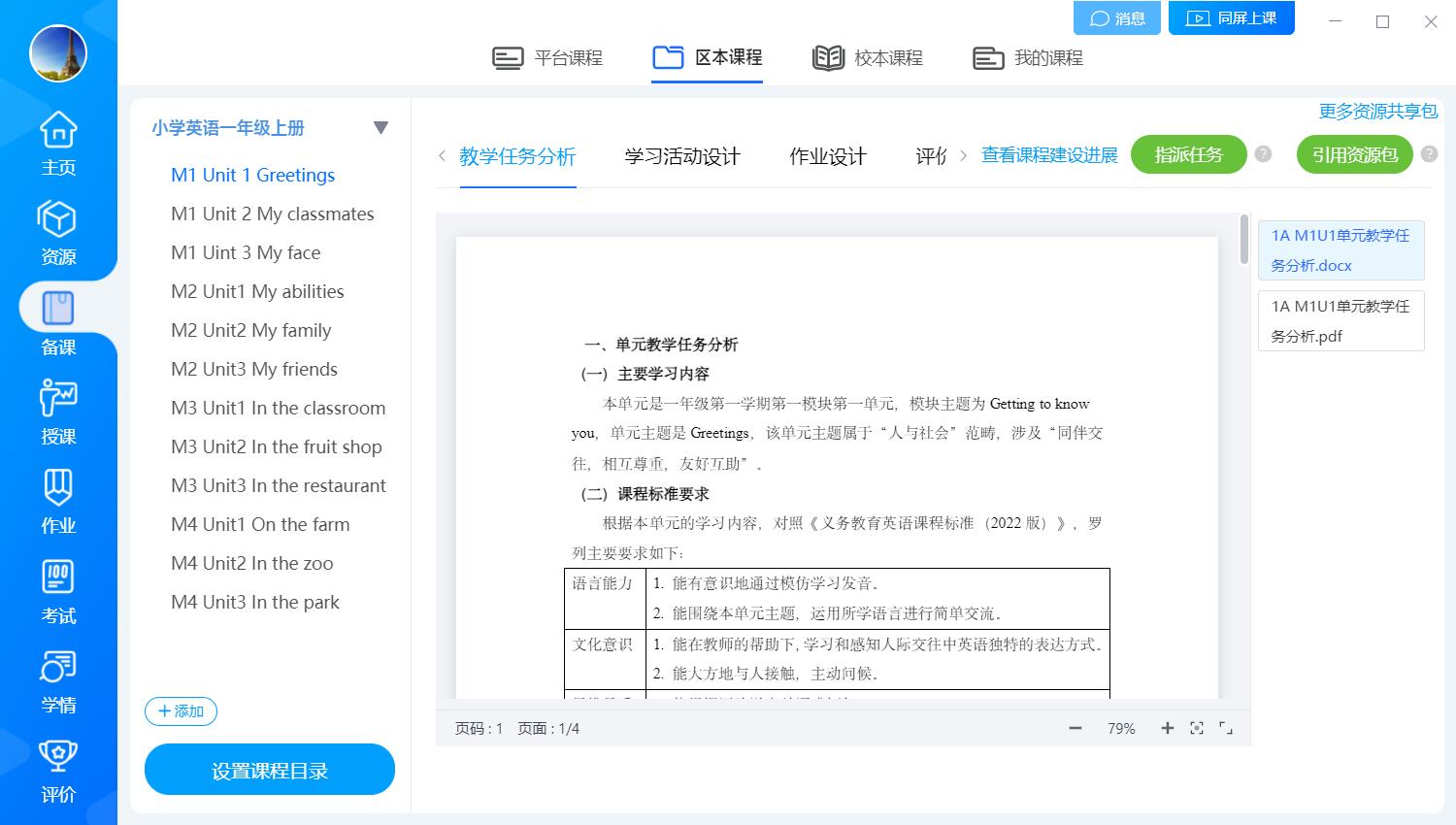Click the user profile avatar
This screenshot has height=825, width=1456.
pos(58,52)
